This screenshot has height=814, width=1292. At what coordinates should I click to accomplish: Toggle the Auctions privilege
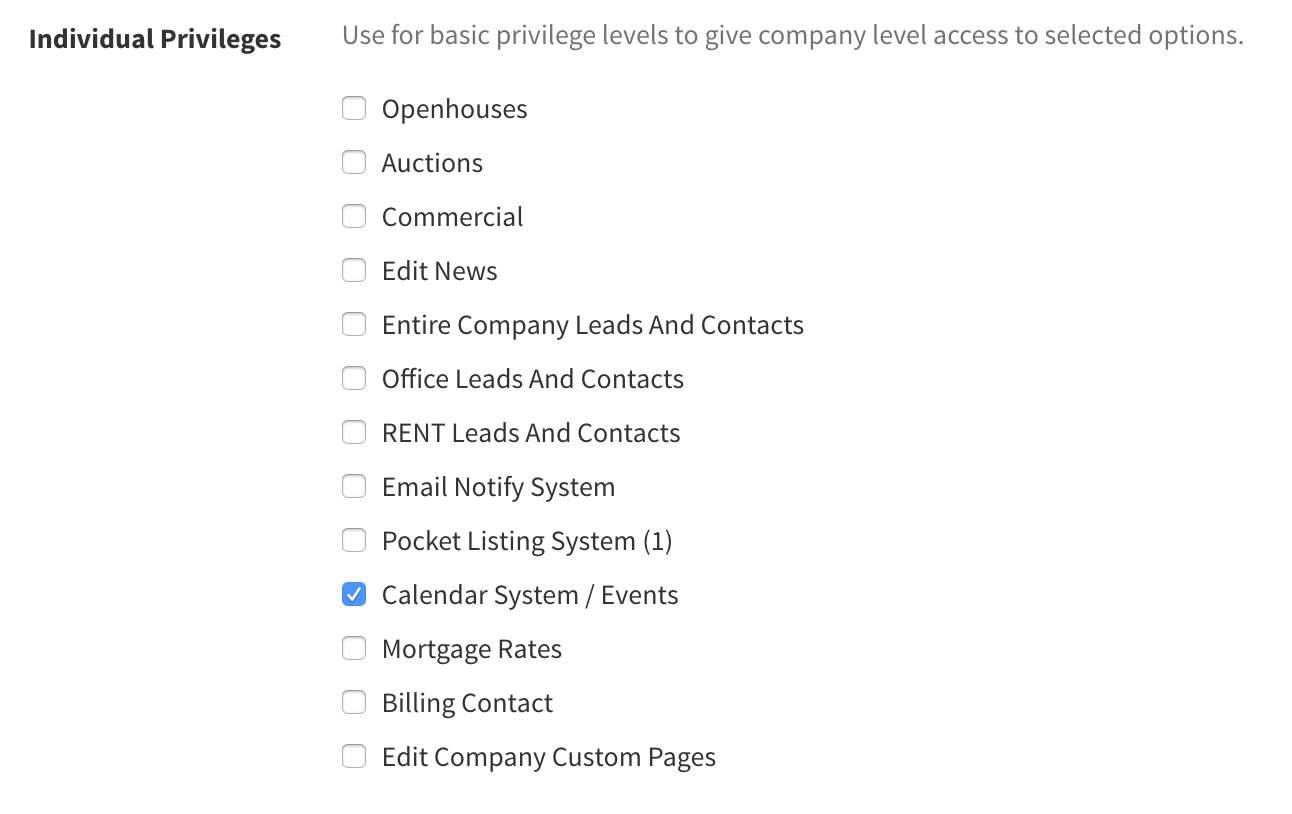(354, 162)
